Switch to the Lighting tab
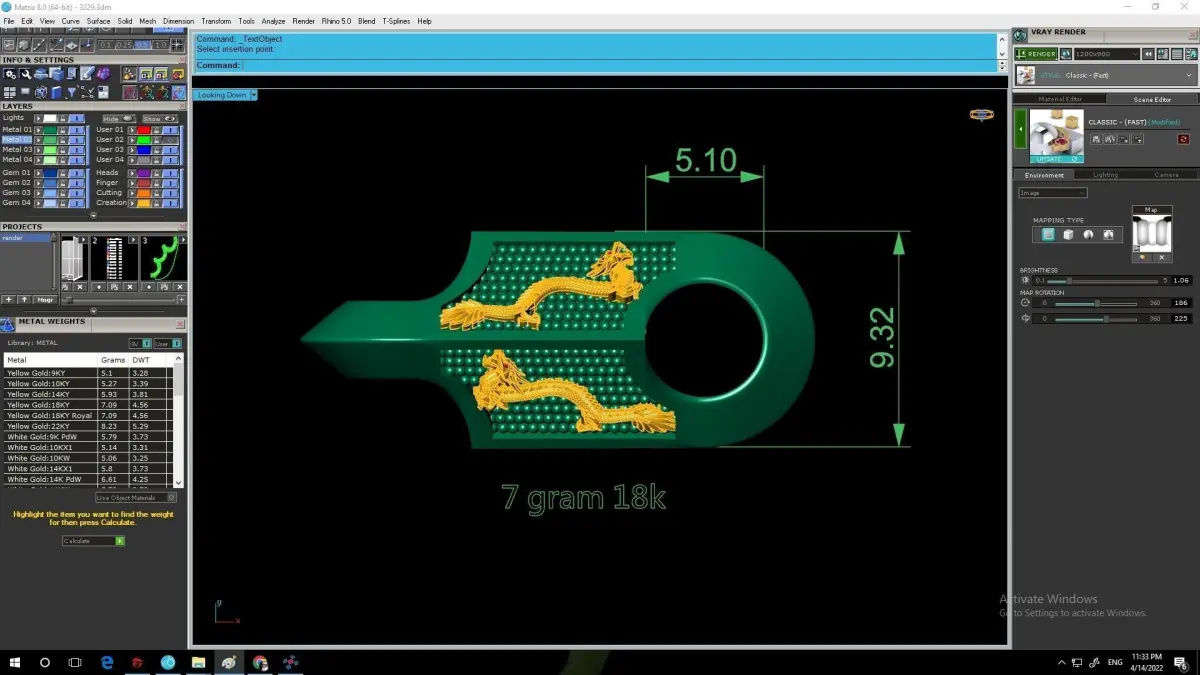Viewport: 1200px width, 675px height. [1105, 175]
